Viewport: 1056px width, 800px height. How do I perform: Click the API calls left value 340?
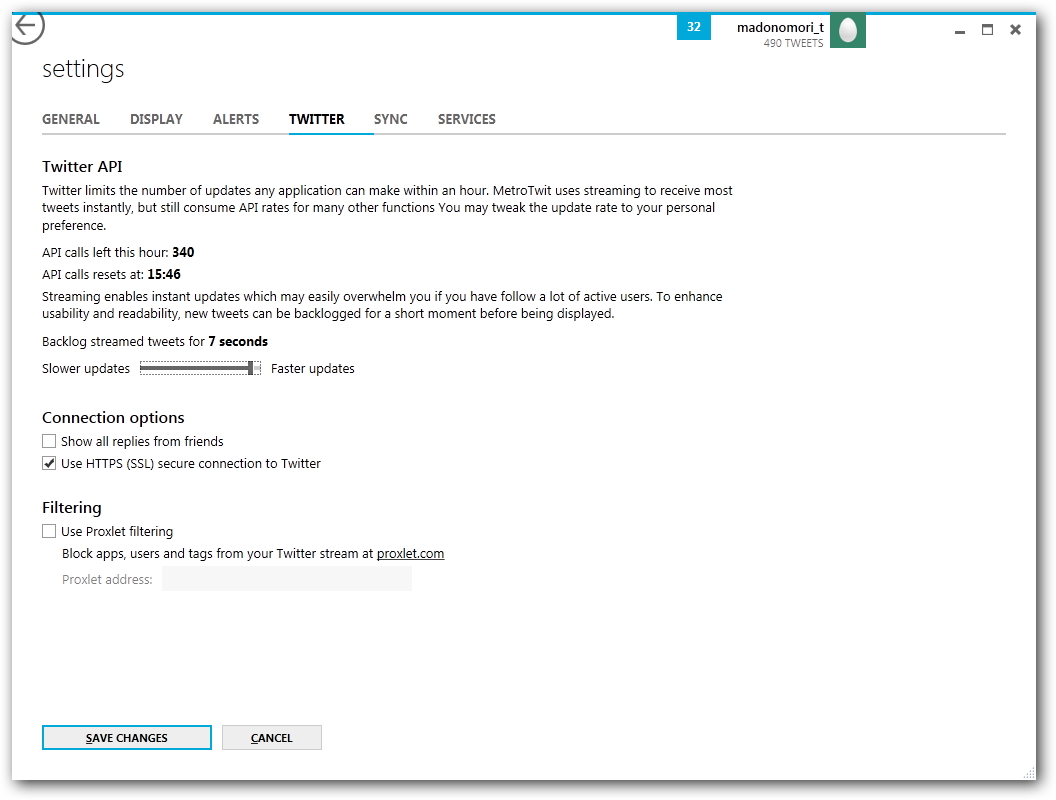pyautogui.click(x=183, y=253)
